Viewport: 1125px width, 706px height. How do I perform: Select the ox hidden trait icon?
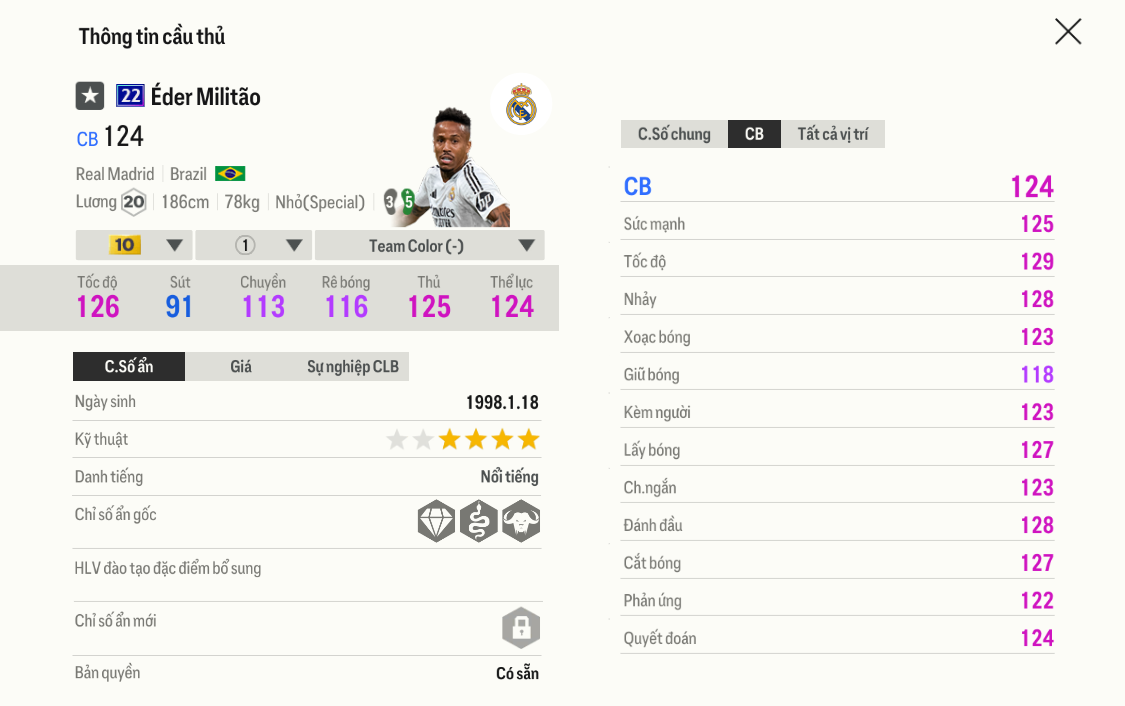tap(521, 520)
